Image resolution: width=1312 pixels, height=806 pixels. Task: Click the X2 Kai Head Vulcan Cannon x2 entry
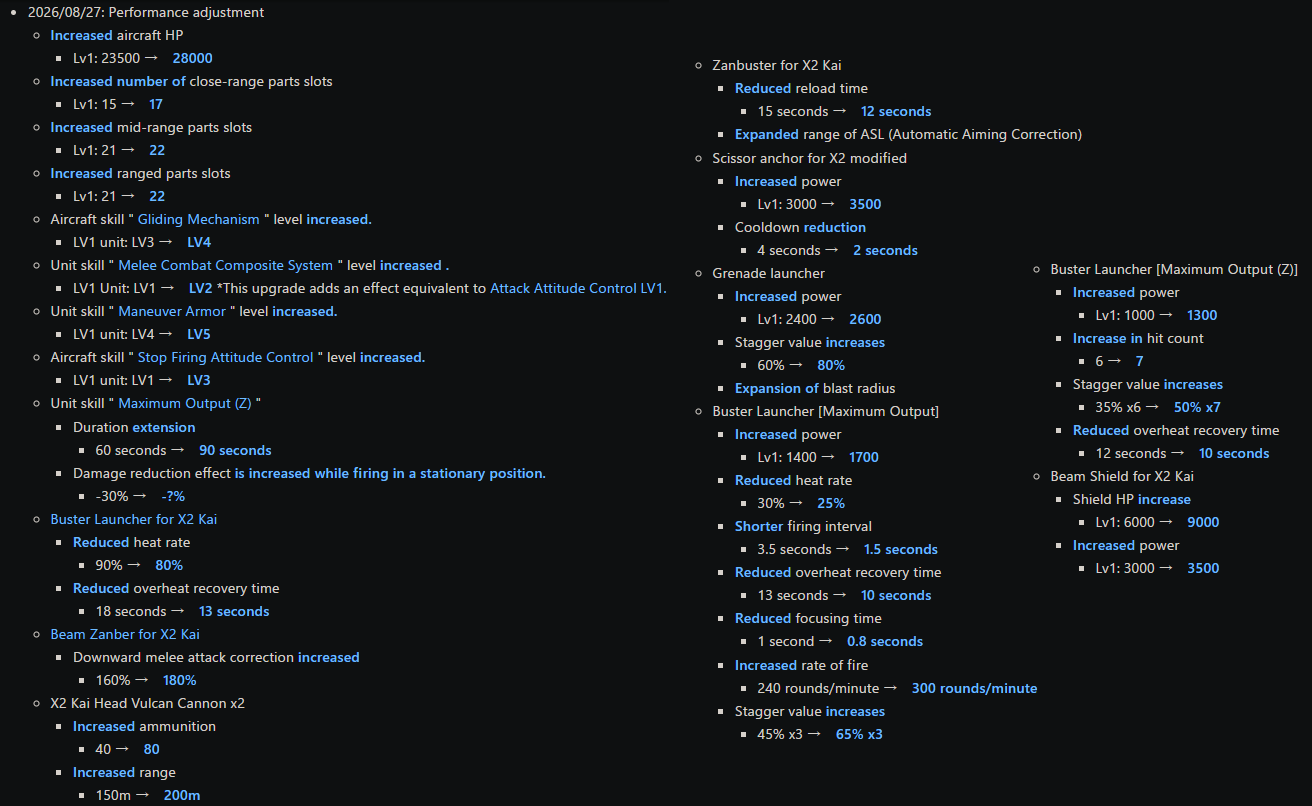148,703
